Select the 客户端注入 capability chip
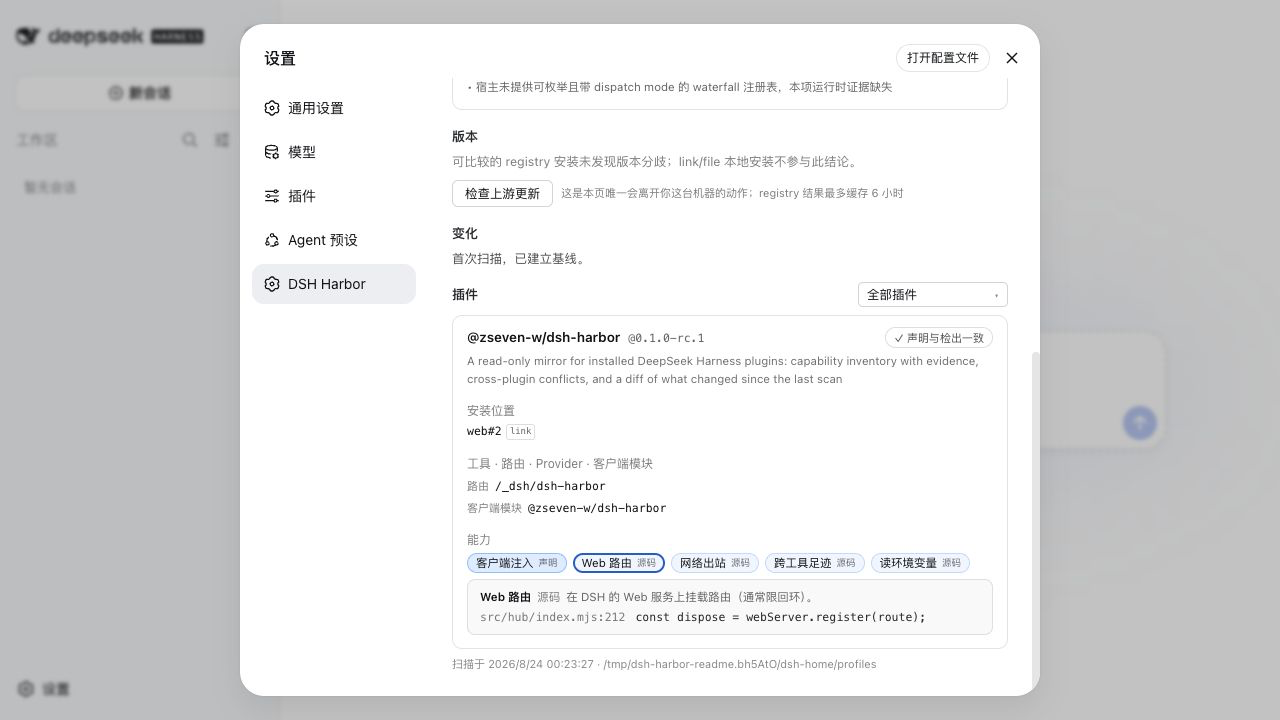The width and height of the screenshot is (1280, 720). click(x=517, y=563)
